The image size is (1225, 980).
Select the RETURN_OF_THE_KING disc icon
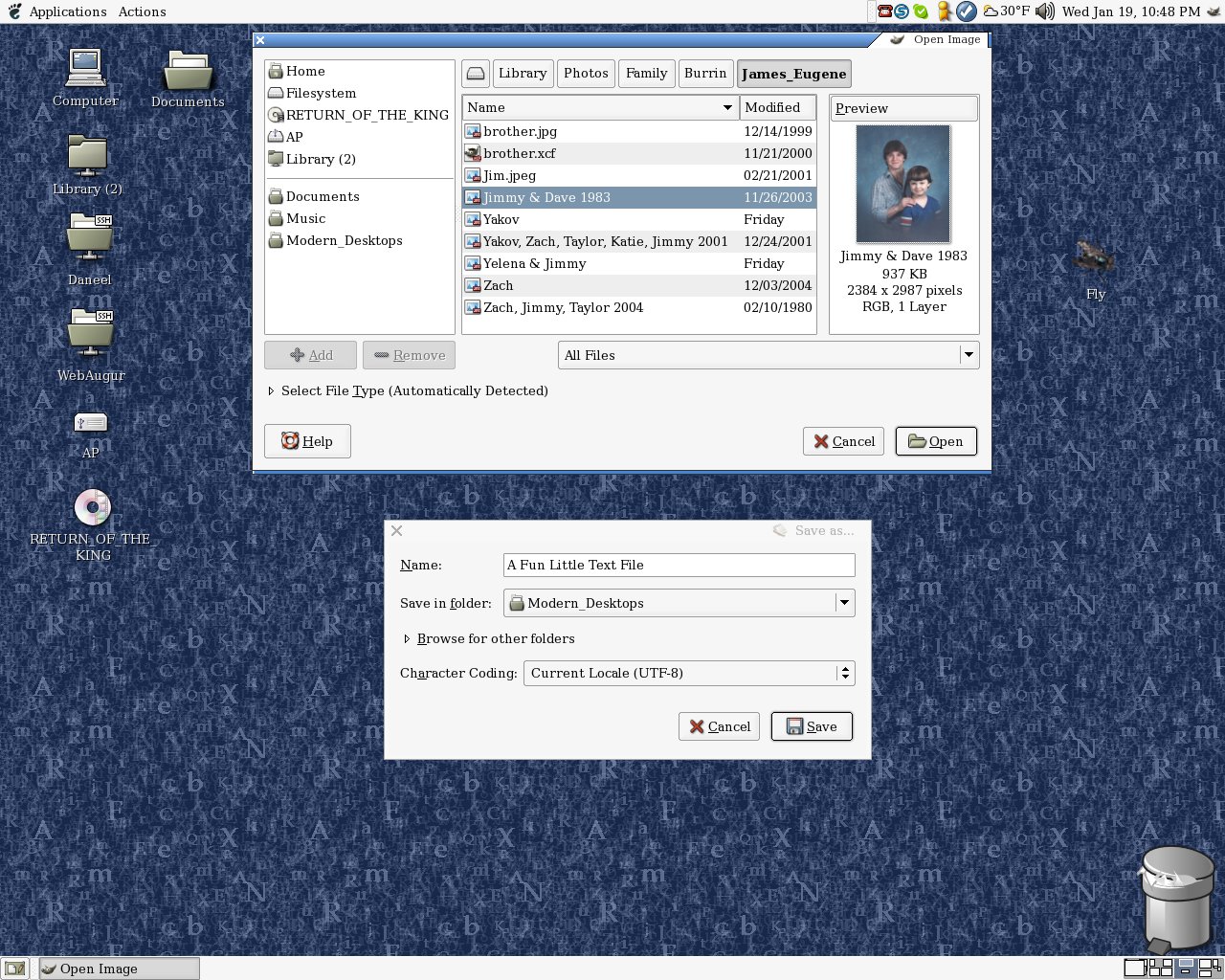(93, 523)
